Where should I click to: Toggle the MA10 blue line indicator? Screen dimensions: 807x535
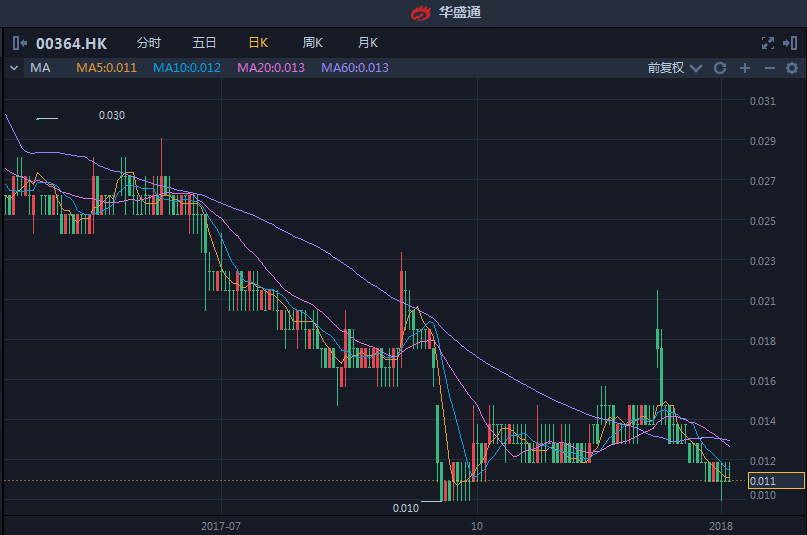pos(186,68)
